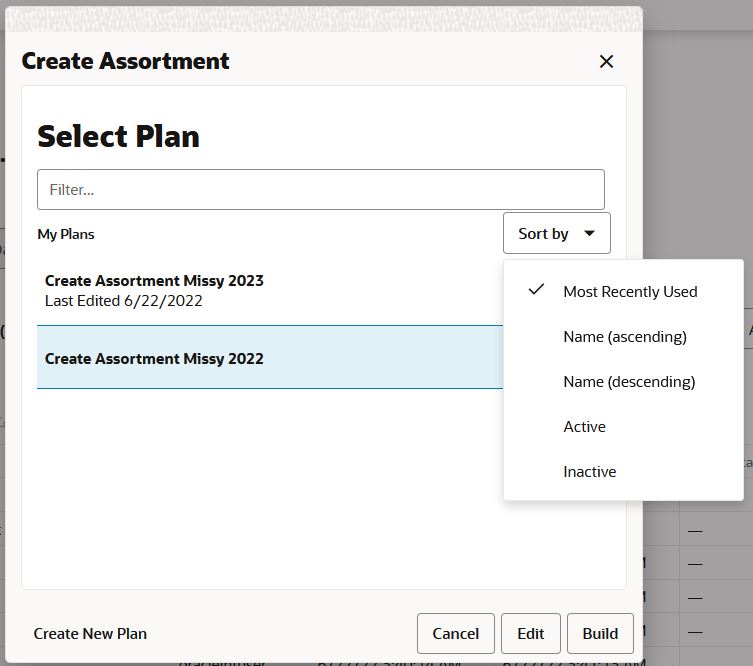753x666 pixels.
Task: Click the Edit button
Action: pyautogui.click(x=531, y=633)
